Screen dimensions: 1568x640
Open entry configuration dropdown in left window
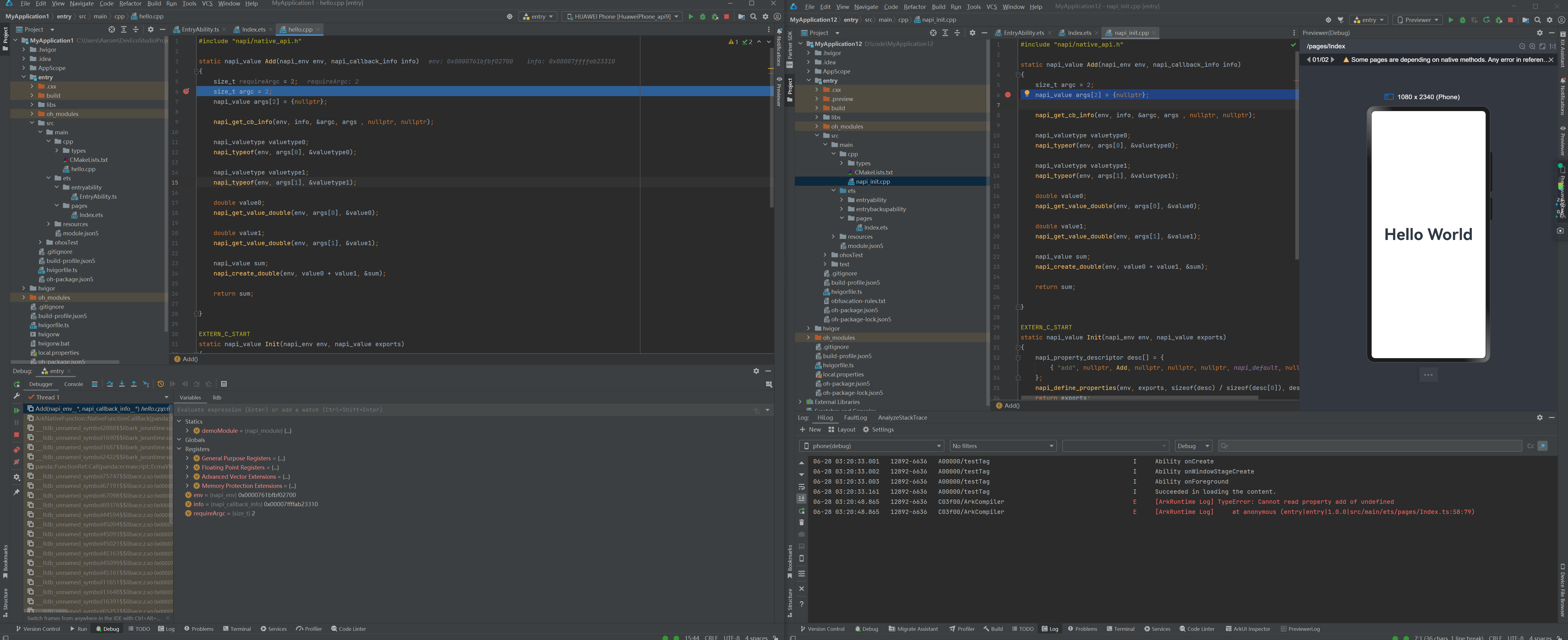[538, 17]
